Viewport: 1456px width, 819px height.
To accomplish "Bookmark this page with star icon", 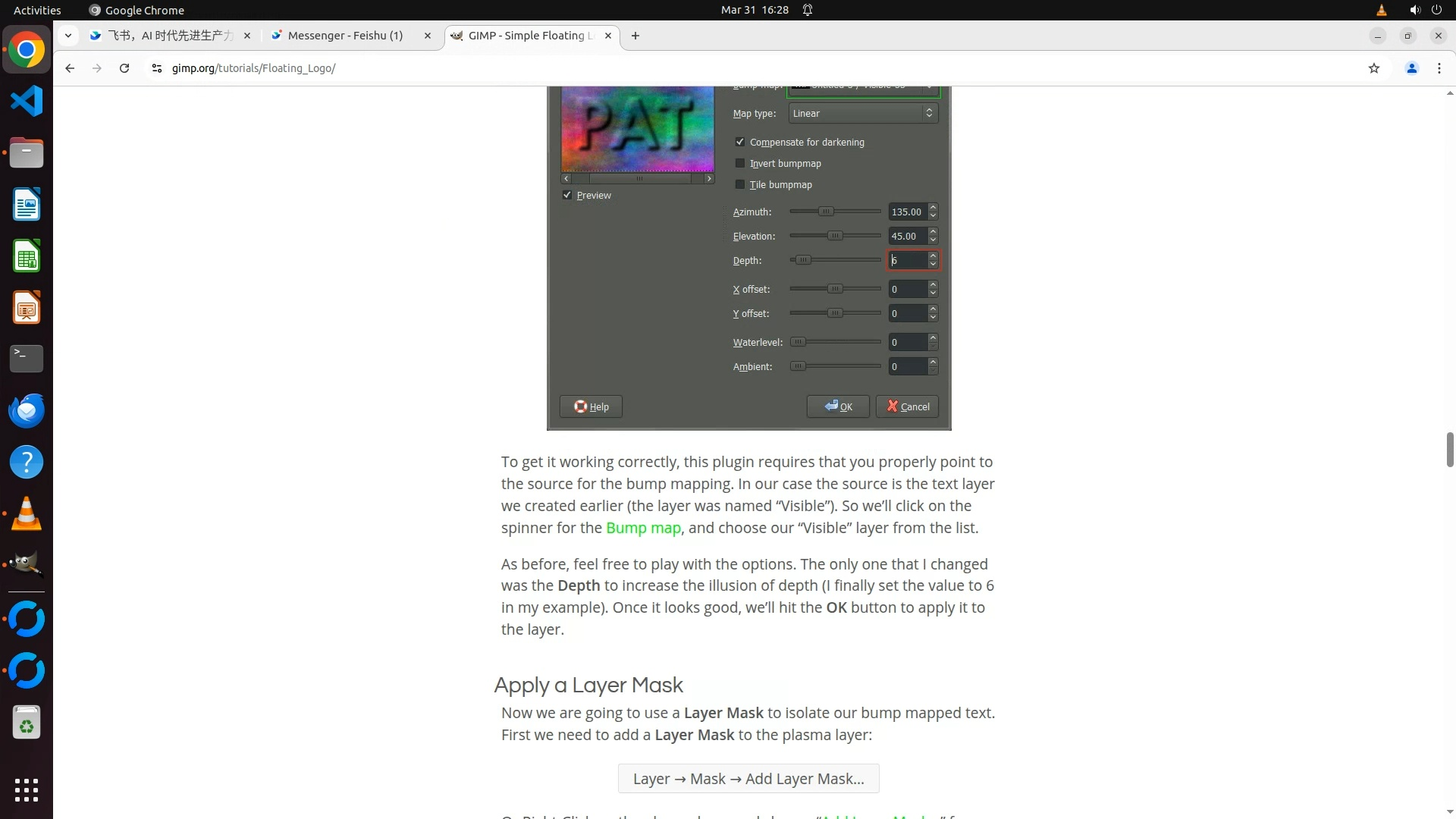I will 1373,68.
